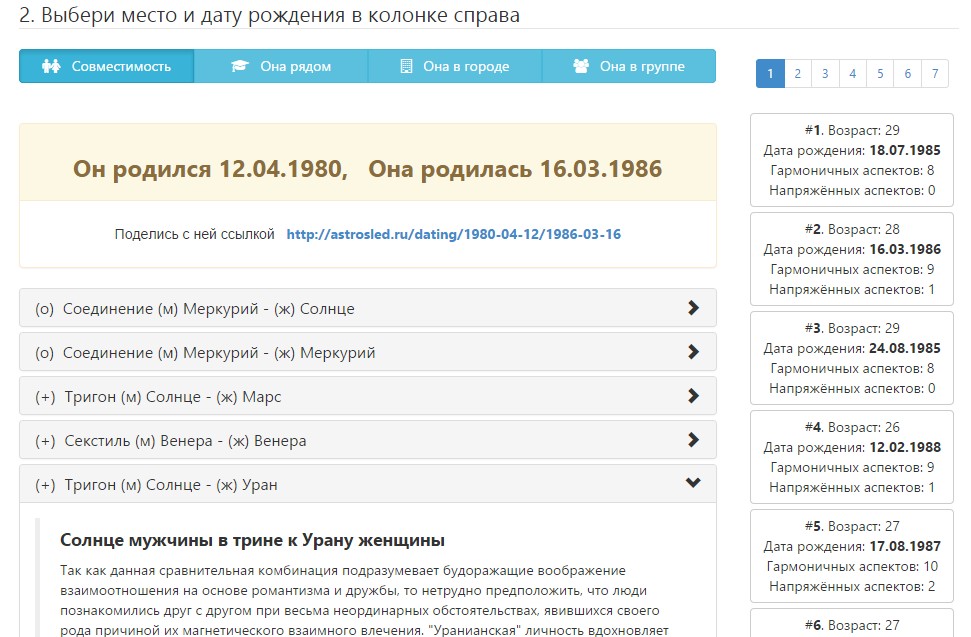Go to pagination page 1
This screenshot has height=637, width=971.
(770, 74)
